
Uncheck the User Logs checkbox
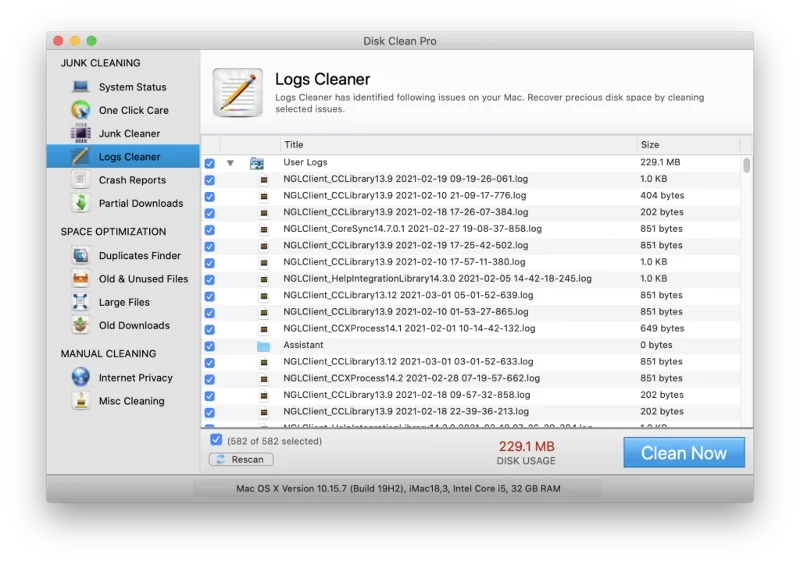[x=209, y=163]
